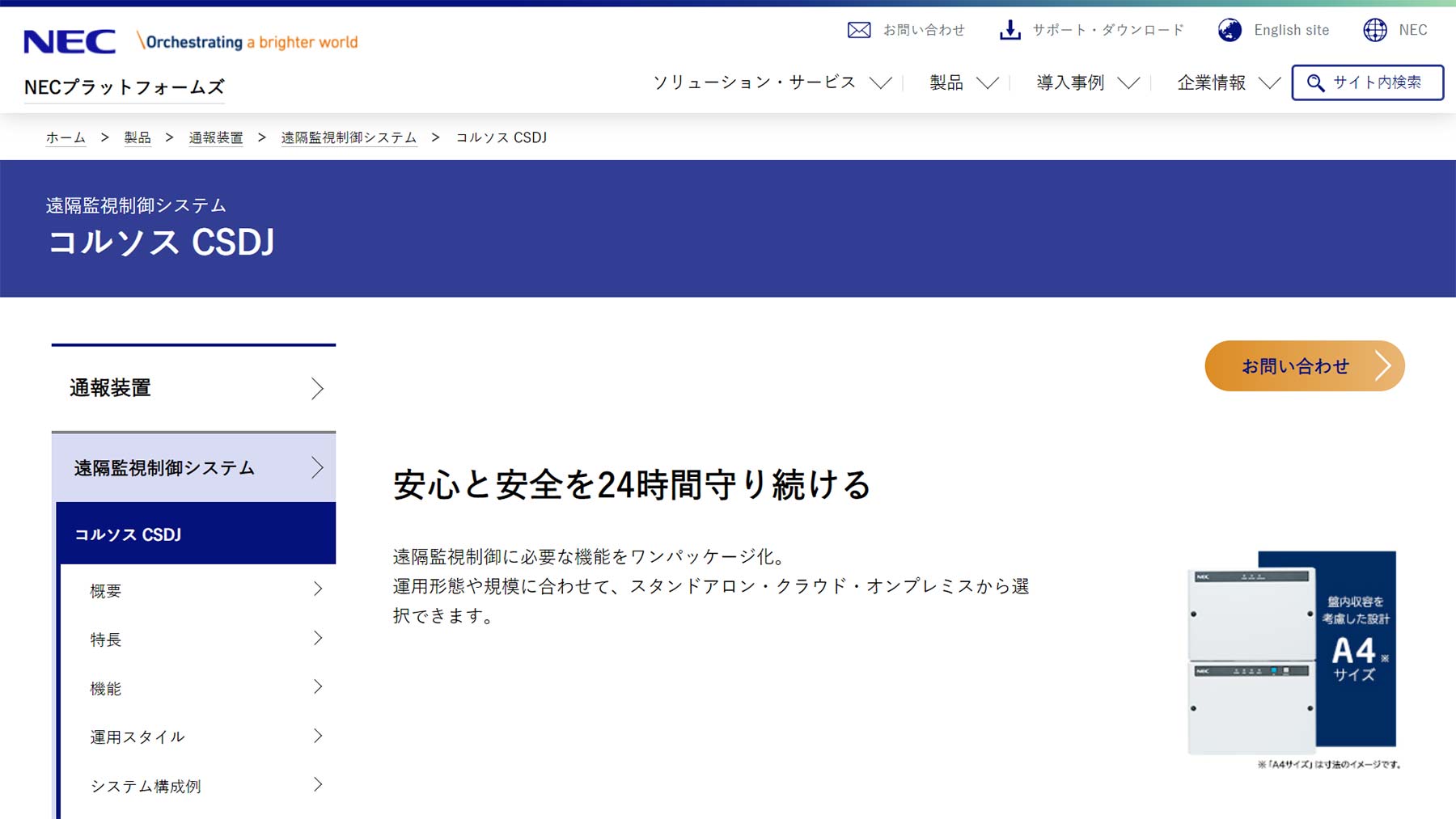Open 通報装置 sidebar item
The height and width of the screenshot is (819, 1456).
193,388
